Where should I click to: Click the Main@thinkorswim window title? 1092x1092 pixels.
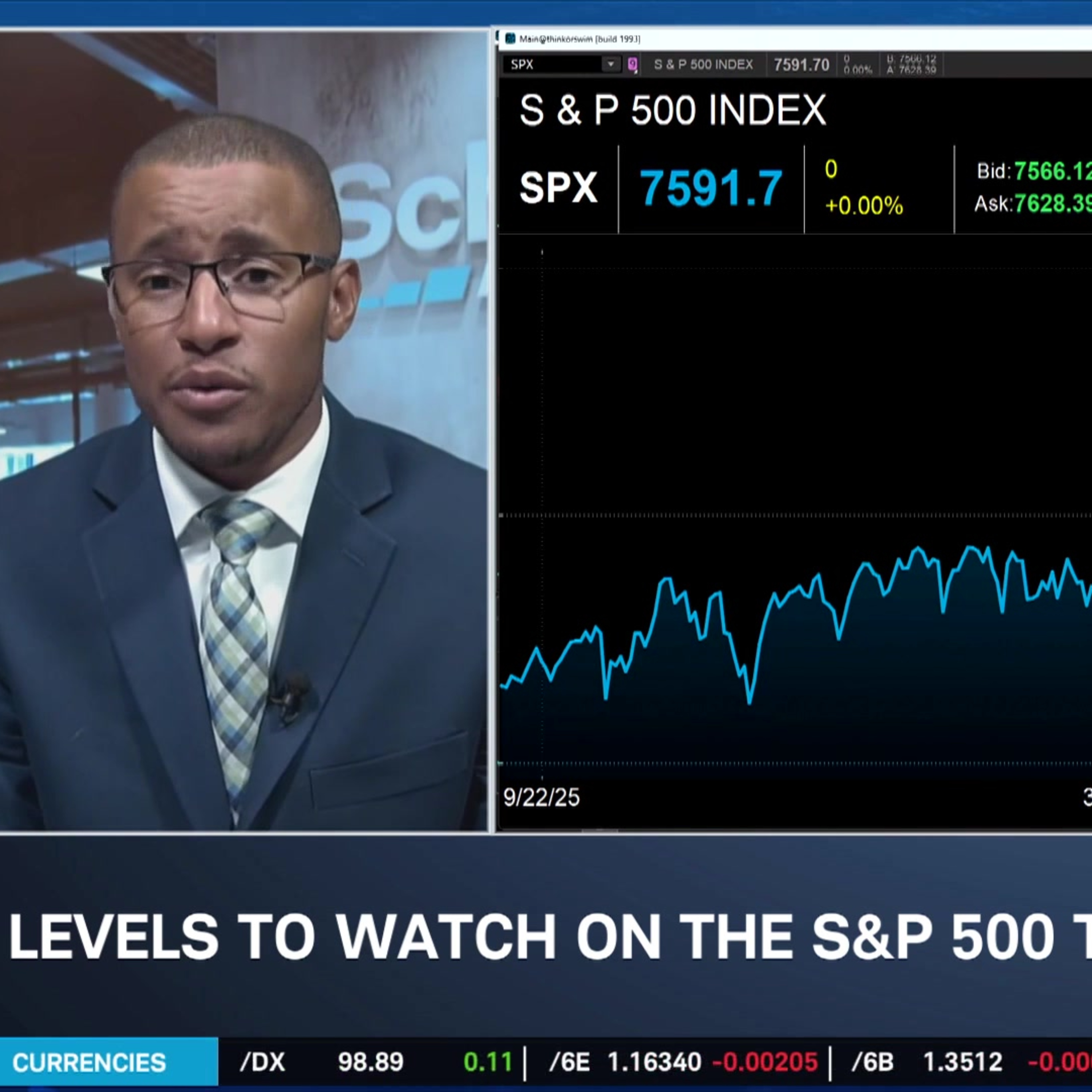(x=579, y=39)
